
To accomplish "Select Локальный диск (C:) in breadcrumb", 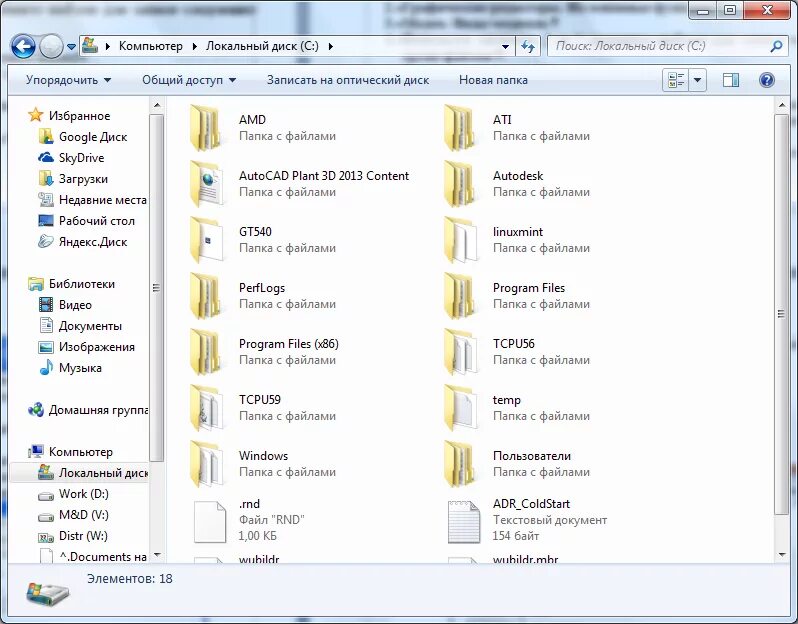I will point(262,46).
